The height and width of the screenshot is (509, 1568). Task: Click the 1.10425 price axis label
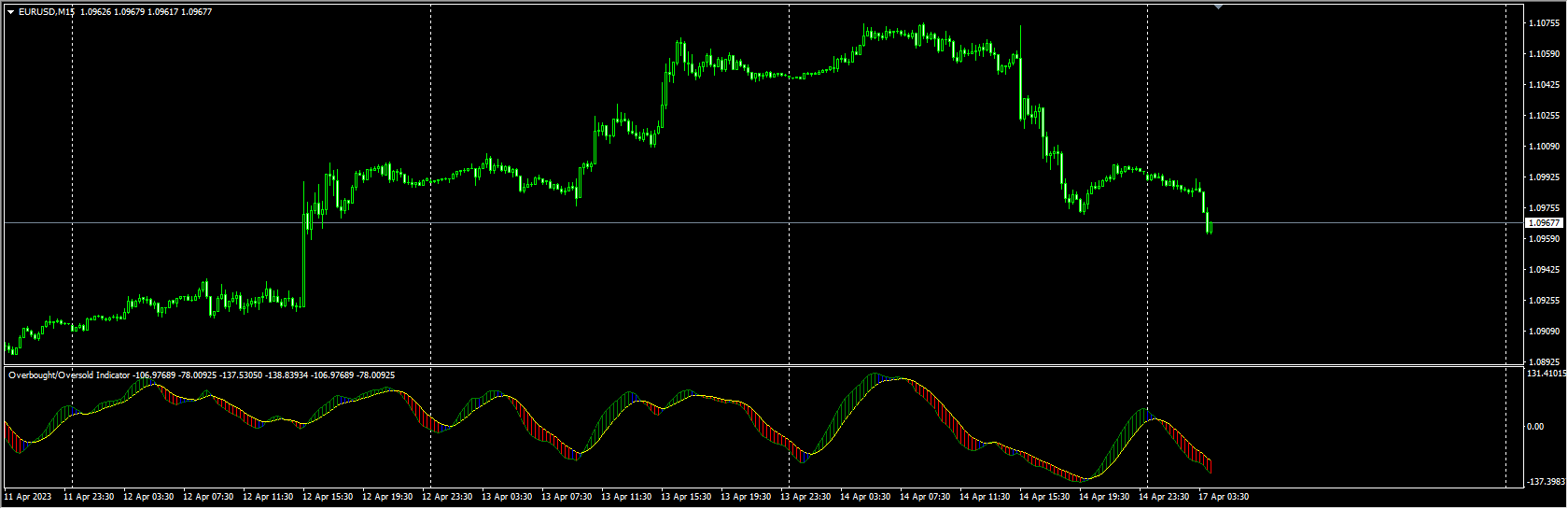[1545, 85]
